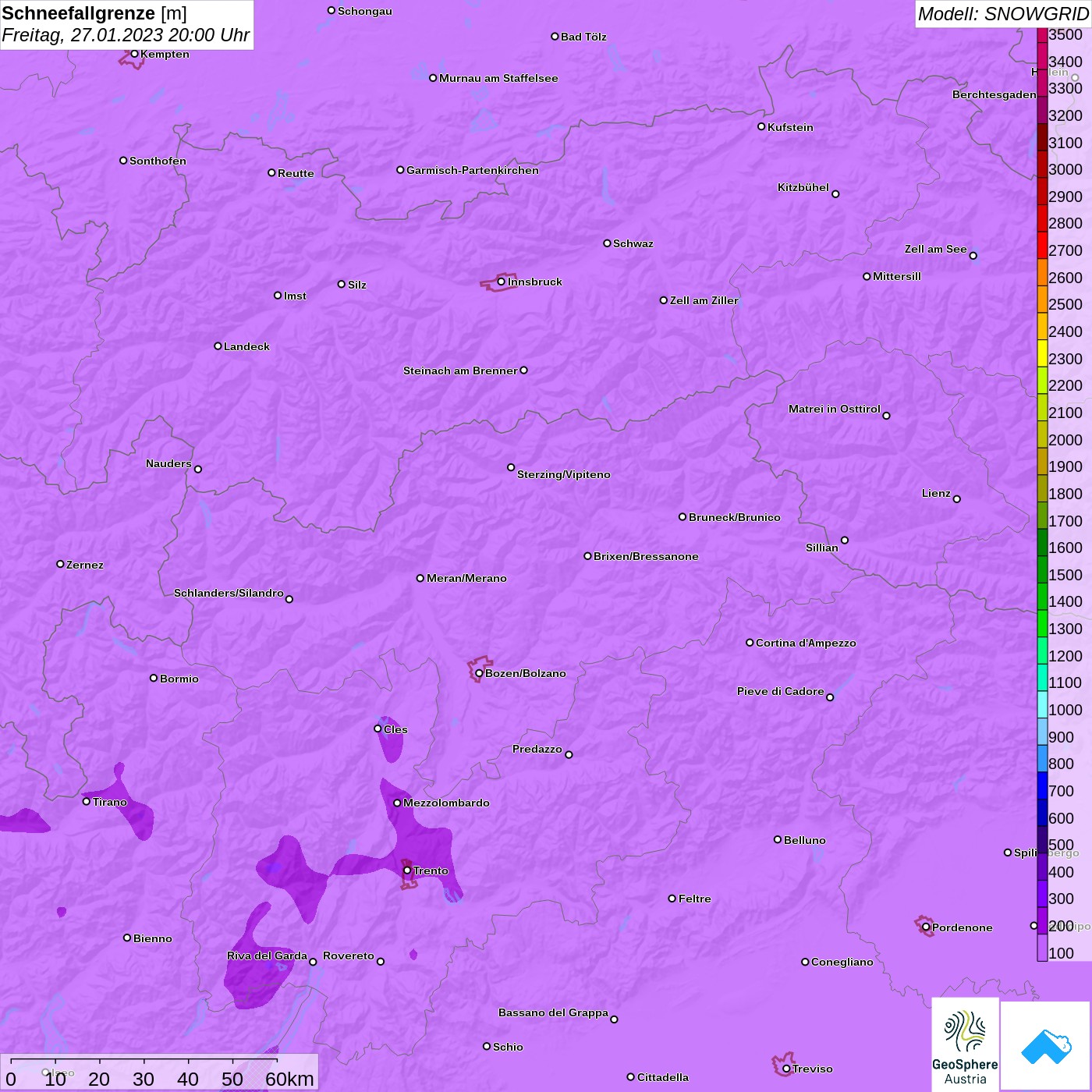
Task: Click the Kufstein location dot
Action: pos(761,126)
